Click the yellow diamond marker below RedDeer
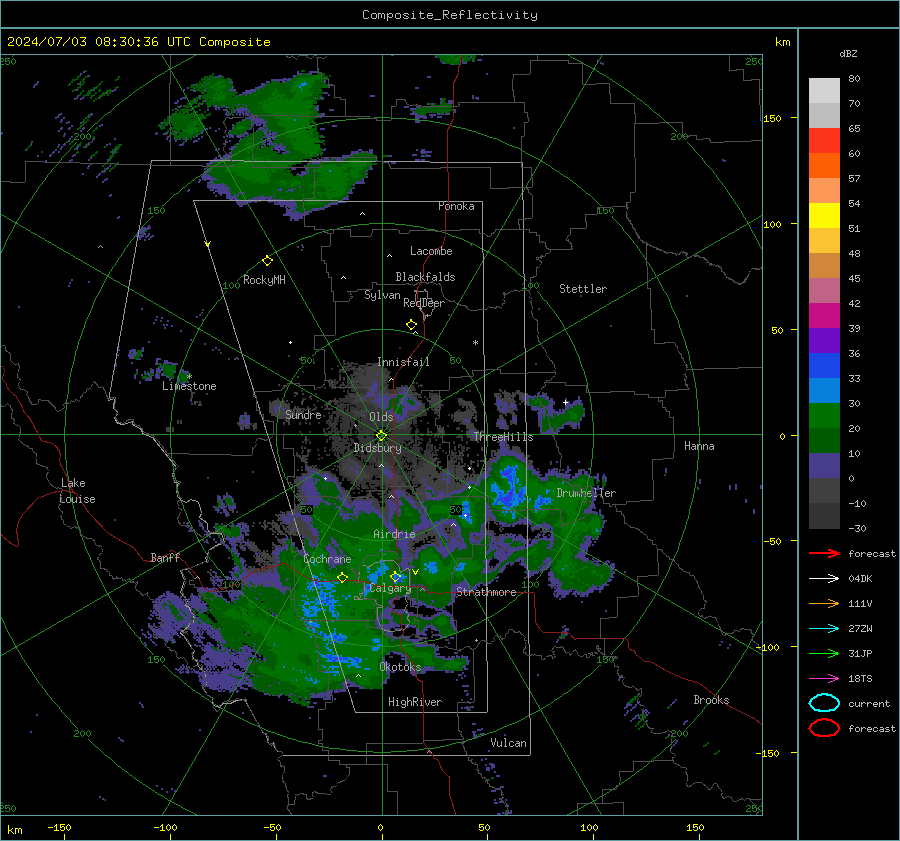The width and height of the screenshot is (900, 841). point(411,325)
